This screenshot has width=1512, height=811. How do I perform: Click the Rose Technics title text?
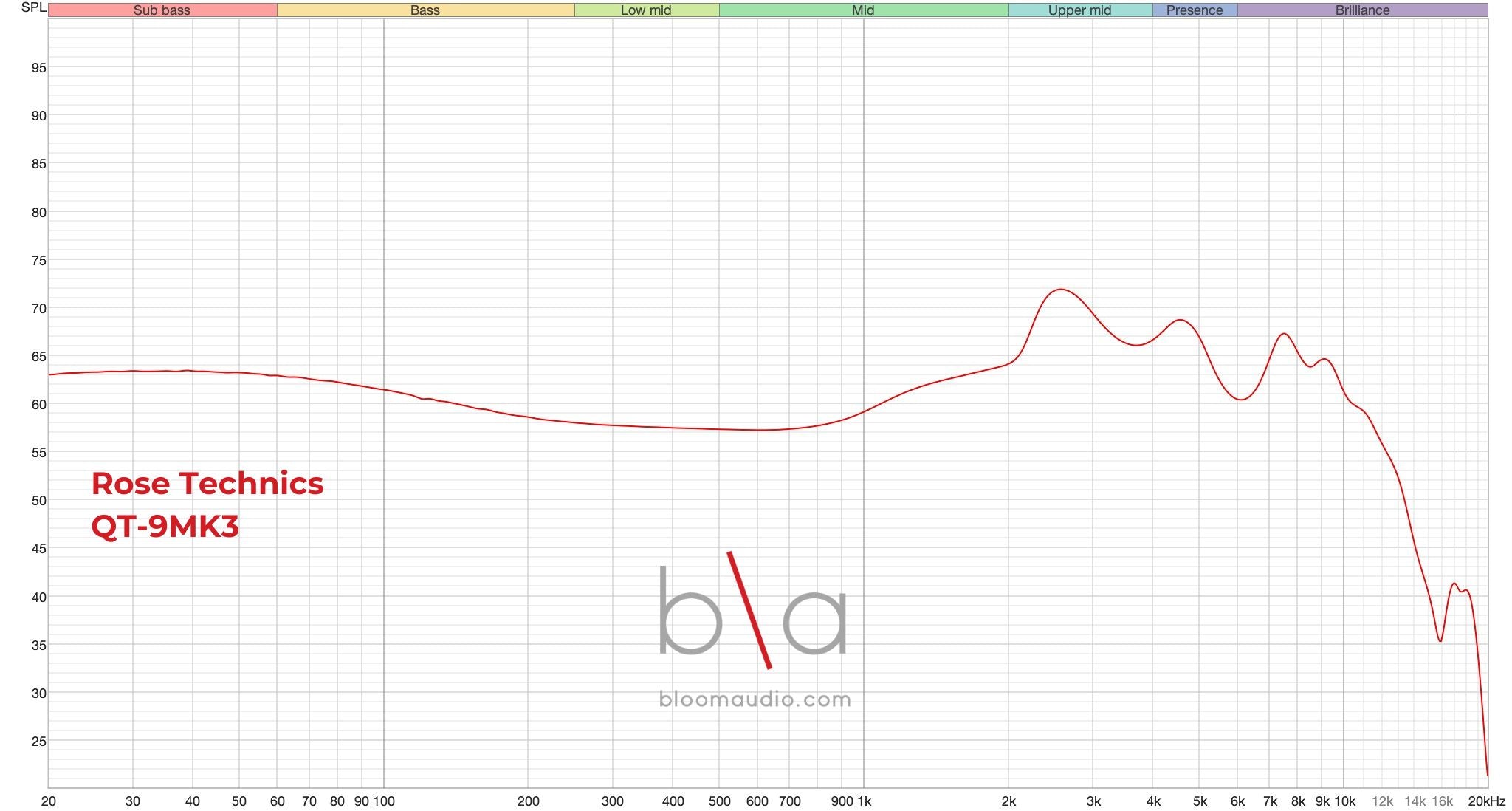[207, 484]
